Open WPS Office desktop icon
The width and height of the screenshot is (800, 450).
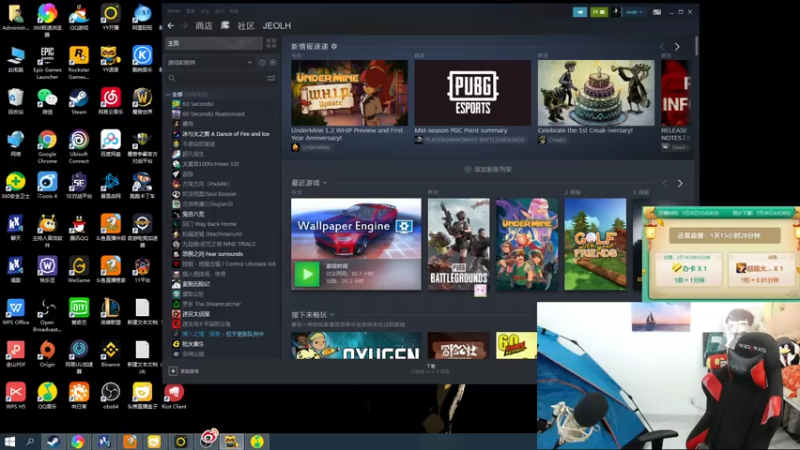click(x=15, y=312)
